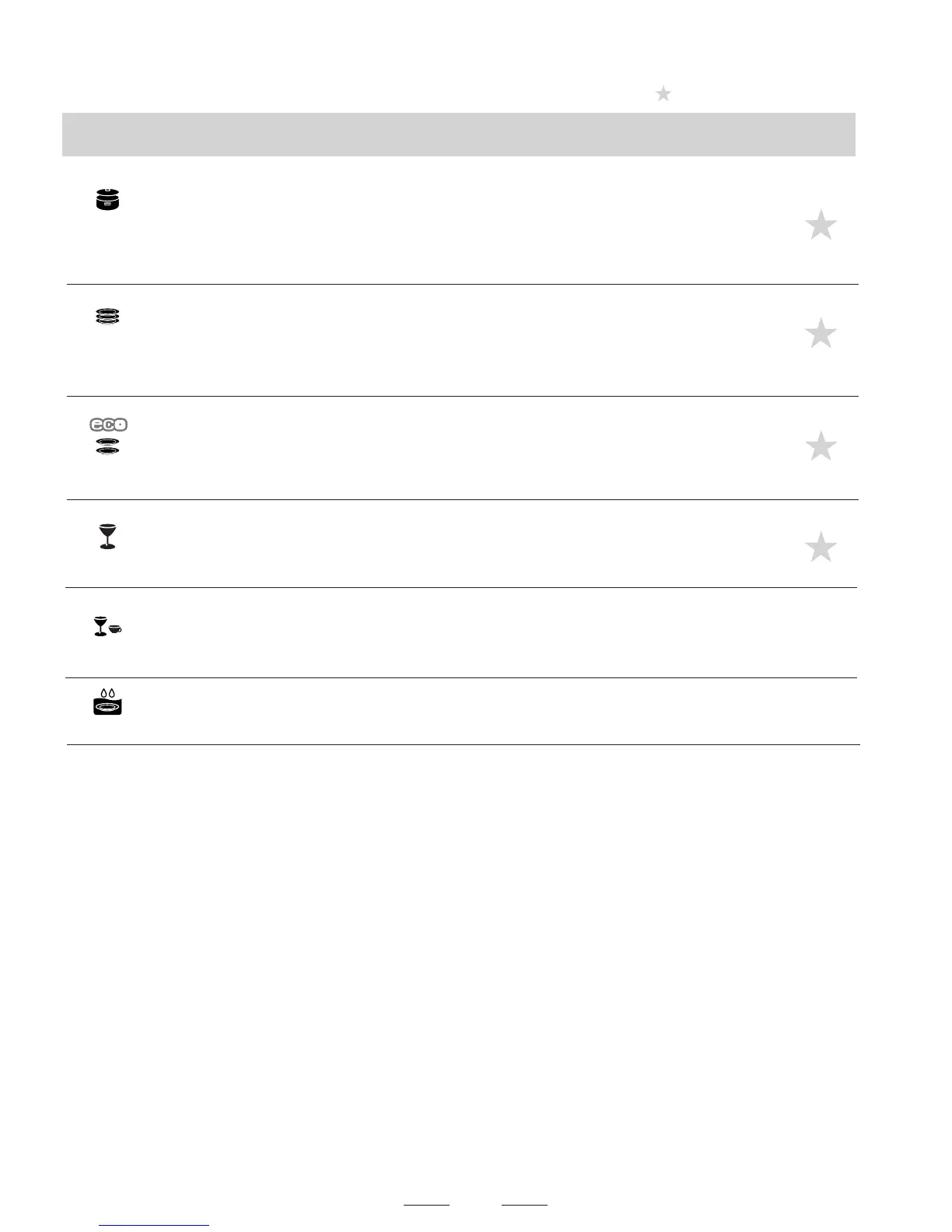Toggle the star in the eco program row
This screenshot has width=952, height=1232.
pyautogui.click(x=821, y=446)
